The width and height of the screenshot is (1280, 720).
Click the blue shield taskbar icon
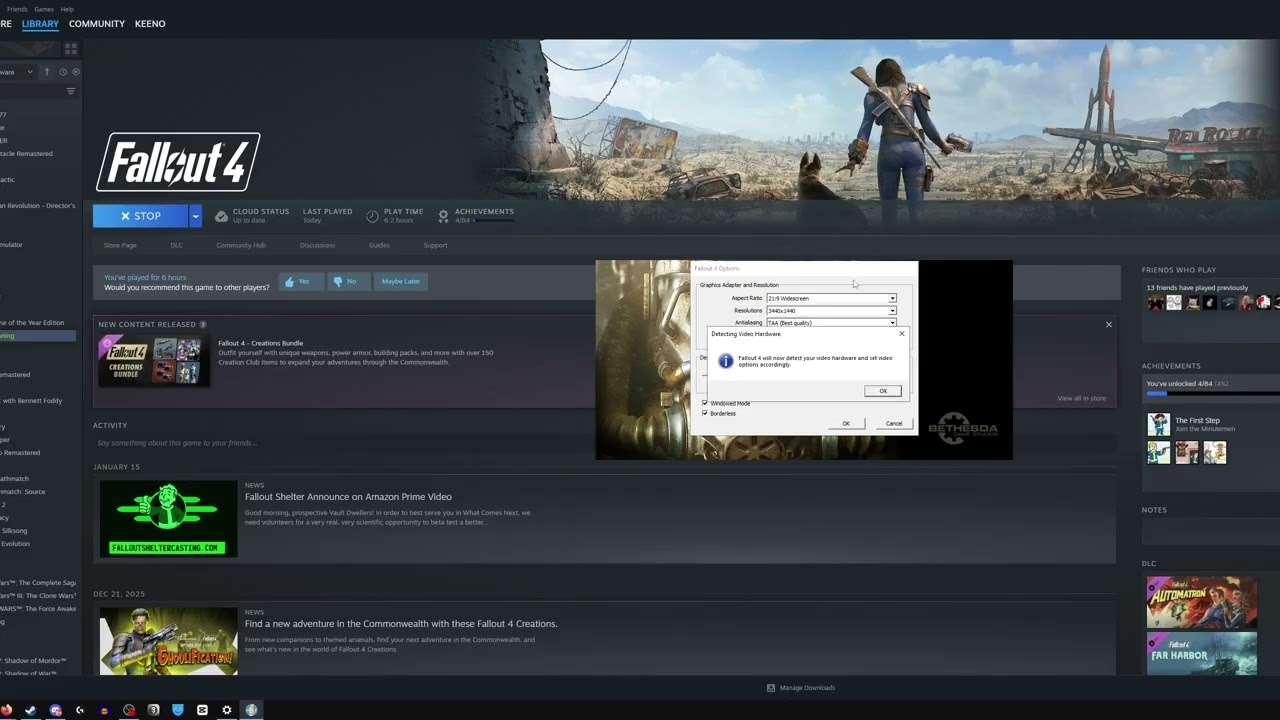coord(178,710)
